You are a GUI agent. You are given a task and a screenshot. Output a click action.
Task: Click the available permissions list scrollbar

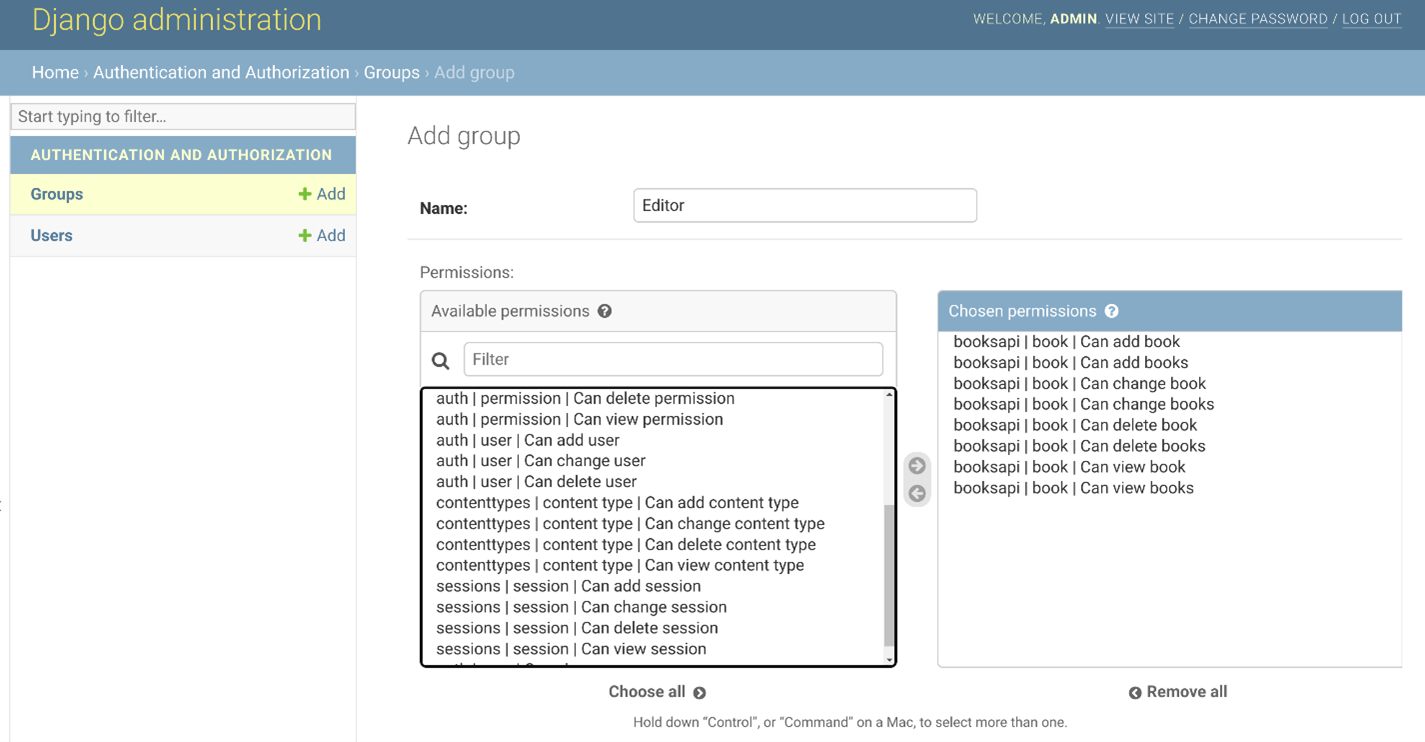[889, 575]
